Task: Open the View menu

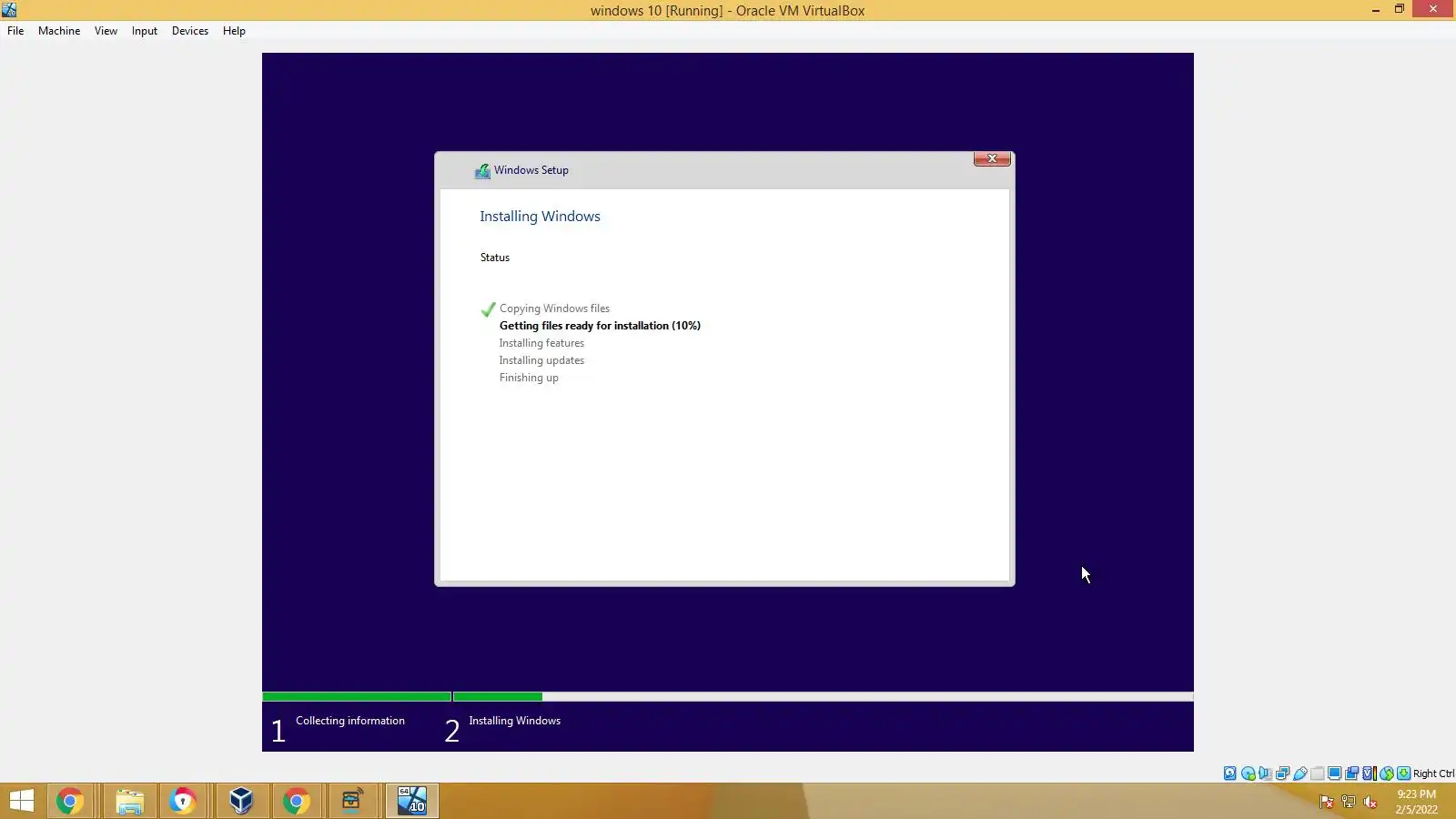Action: 106,31
